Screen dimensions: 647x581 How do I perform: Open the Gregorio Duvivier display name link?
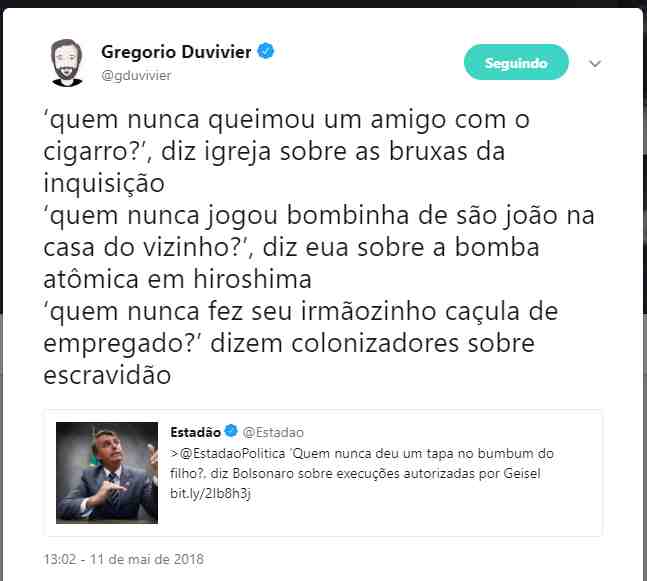(x=176, y=52)
